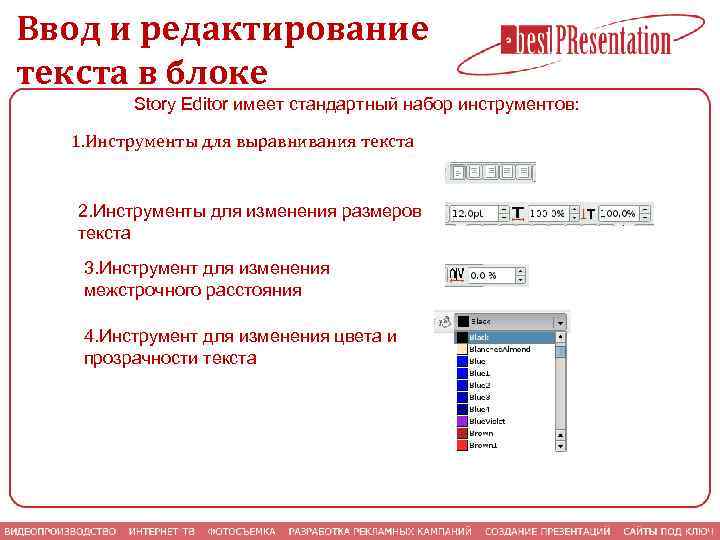The width and height of the screenshot is (720, 540).
Task: Click the color list bottom scroll-down arrow
Action: [560, 446]
